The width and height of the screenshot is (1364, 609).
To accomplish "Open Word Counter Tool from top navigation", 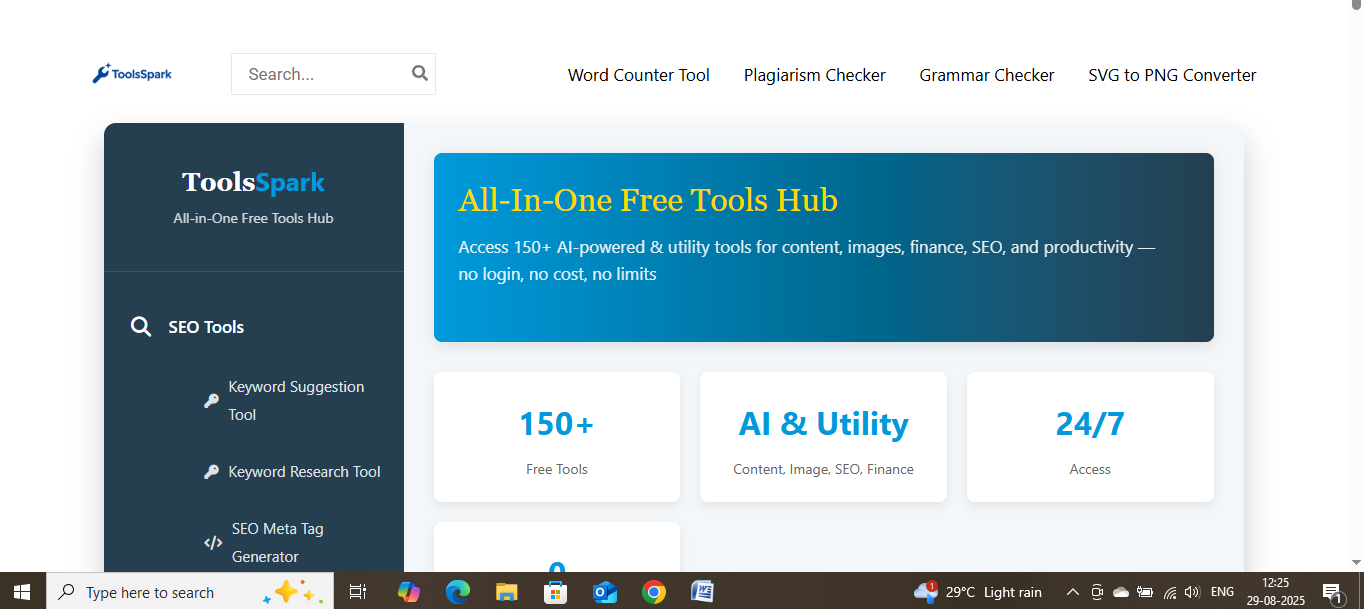I will click(638, 75).
